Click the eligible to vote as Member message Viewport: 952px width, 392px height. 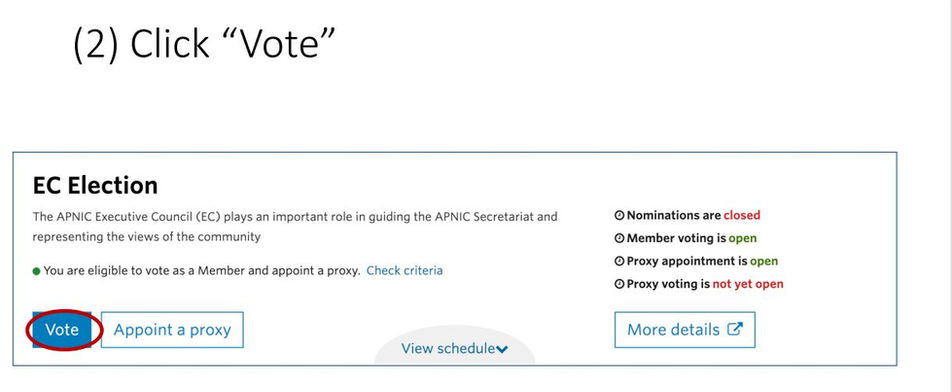(x=202, y=271)
